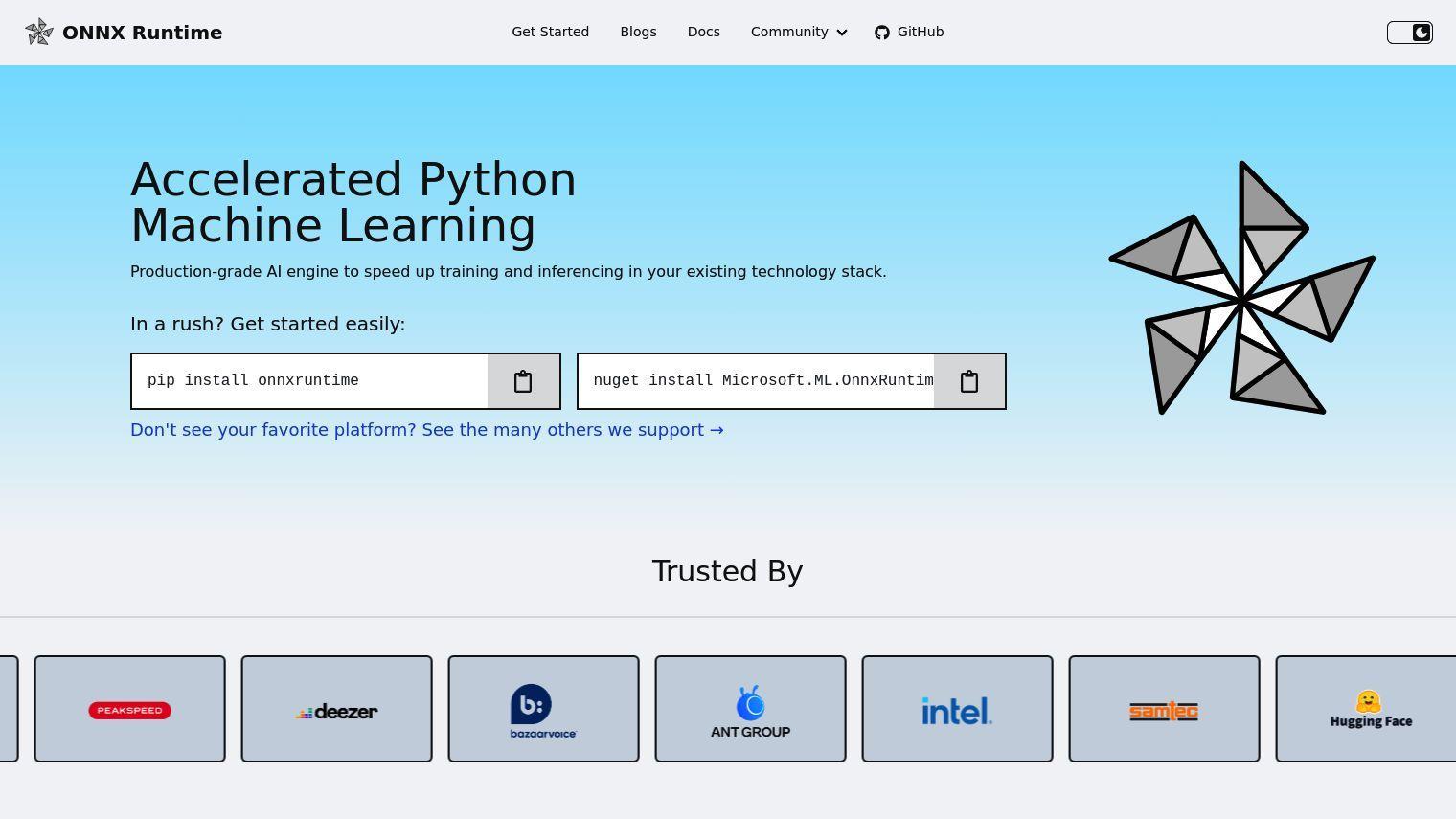Click the large ONNX pinwheel hero graphic
Screen dimensions: 1456x819
click(1242, 288)
